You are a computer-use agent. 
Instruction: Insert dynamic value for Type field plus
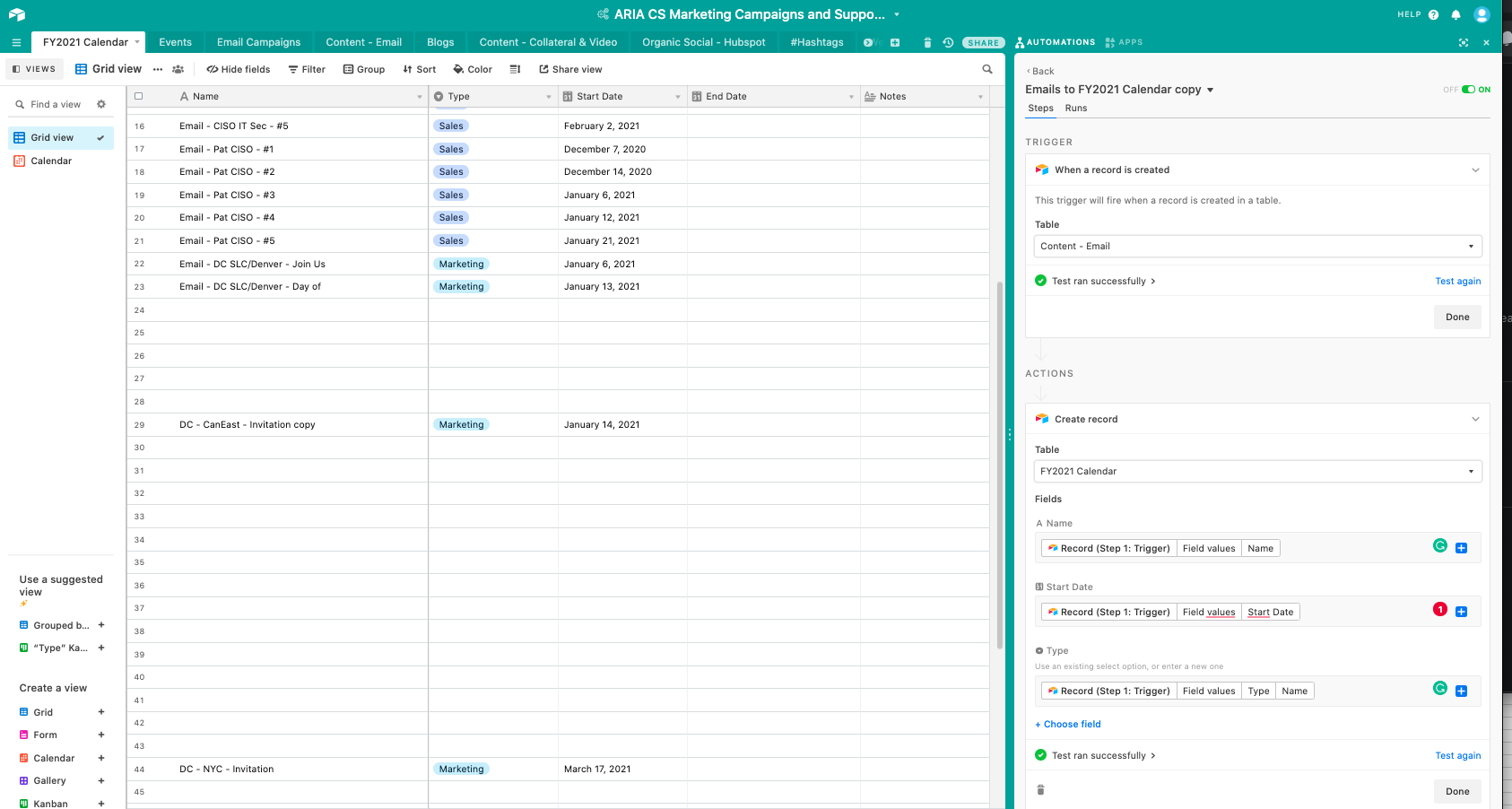(1461, 691)
